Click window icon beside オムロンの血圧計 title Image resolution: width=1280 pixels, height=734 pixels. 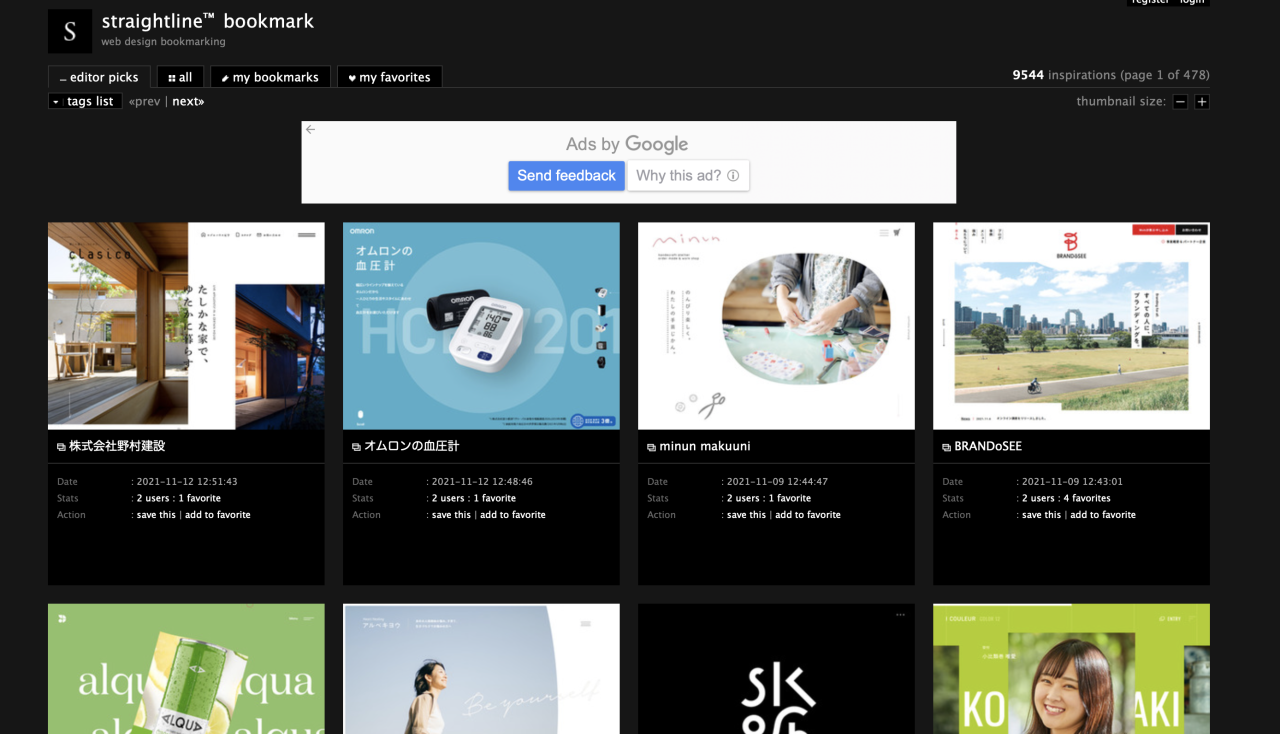[357, 447]
